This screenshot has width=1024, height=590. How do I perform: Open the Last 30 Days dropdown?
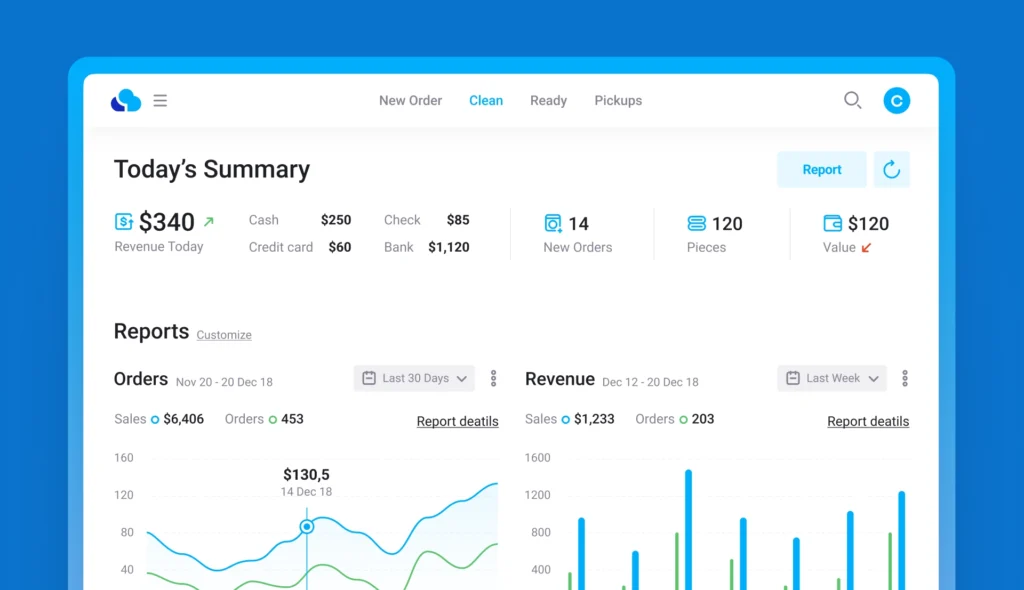(x=413, y=378)
